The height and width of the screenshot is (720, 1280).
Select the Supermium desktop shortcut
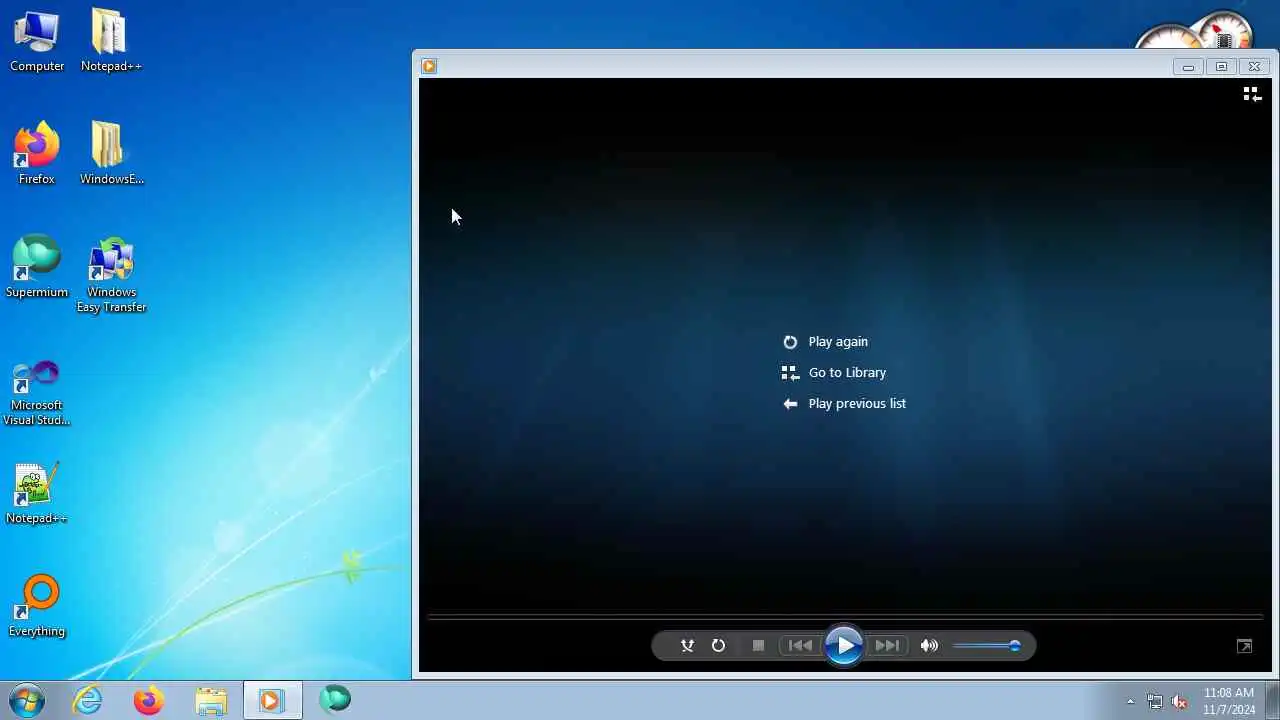point(37,267)
